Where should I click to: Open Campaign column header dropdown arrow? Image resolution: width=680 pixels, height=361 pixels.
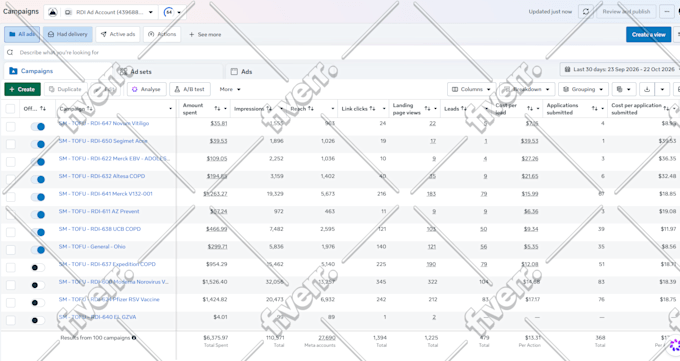170,109
